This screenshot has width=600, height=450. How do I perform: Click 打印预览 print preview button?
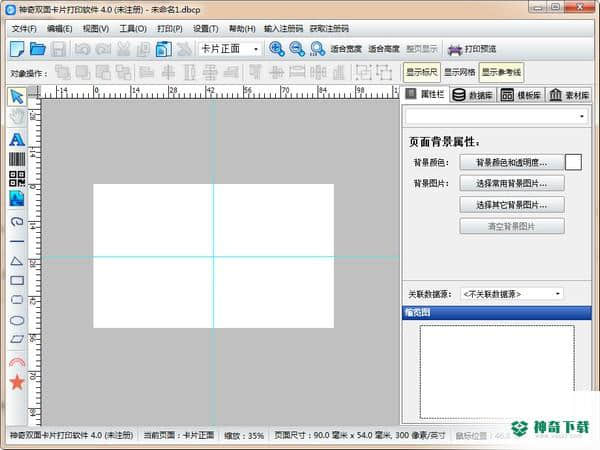point(472,49)
